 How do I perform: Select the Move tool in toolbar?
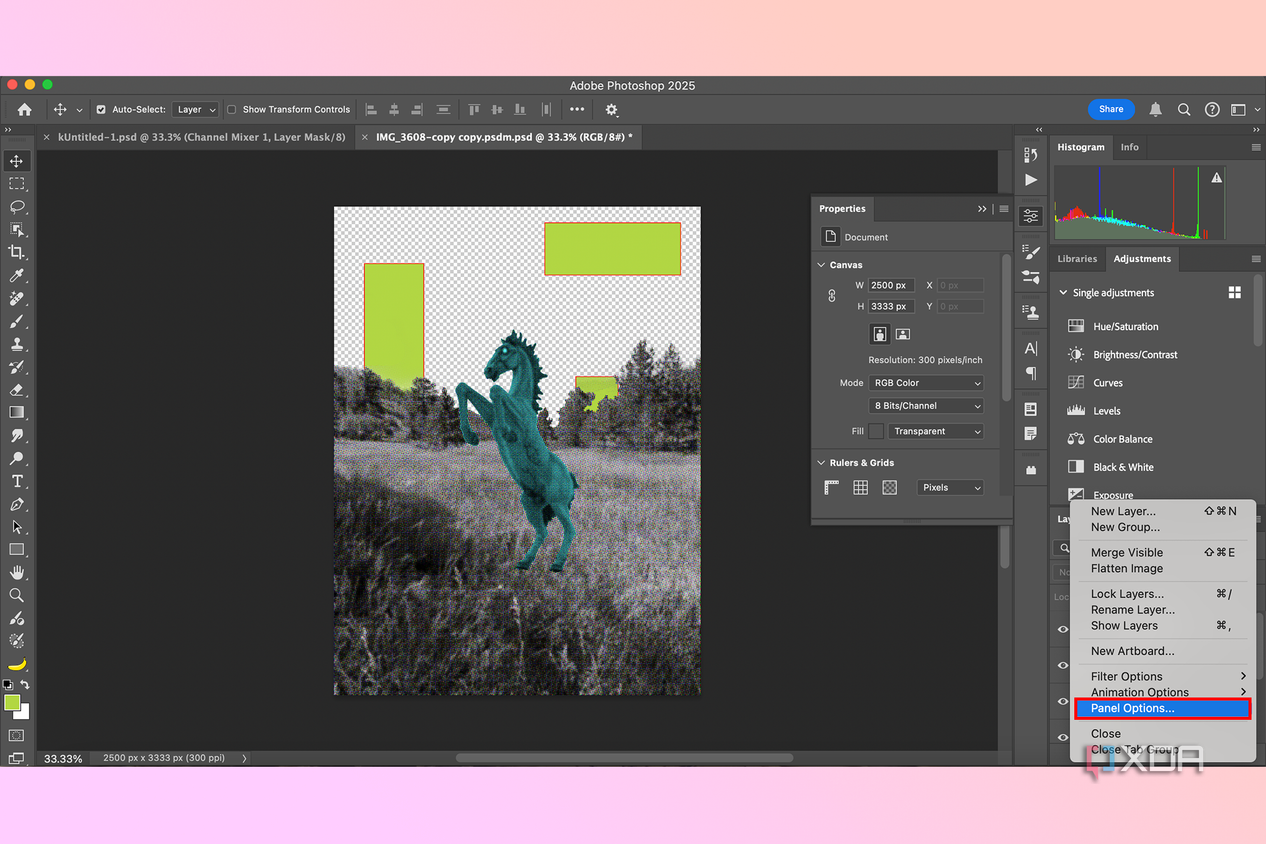click(x=16, y=161)
